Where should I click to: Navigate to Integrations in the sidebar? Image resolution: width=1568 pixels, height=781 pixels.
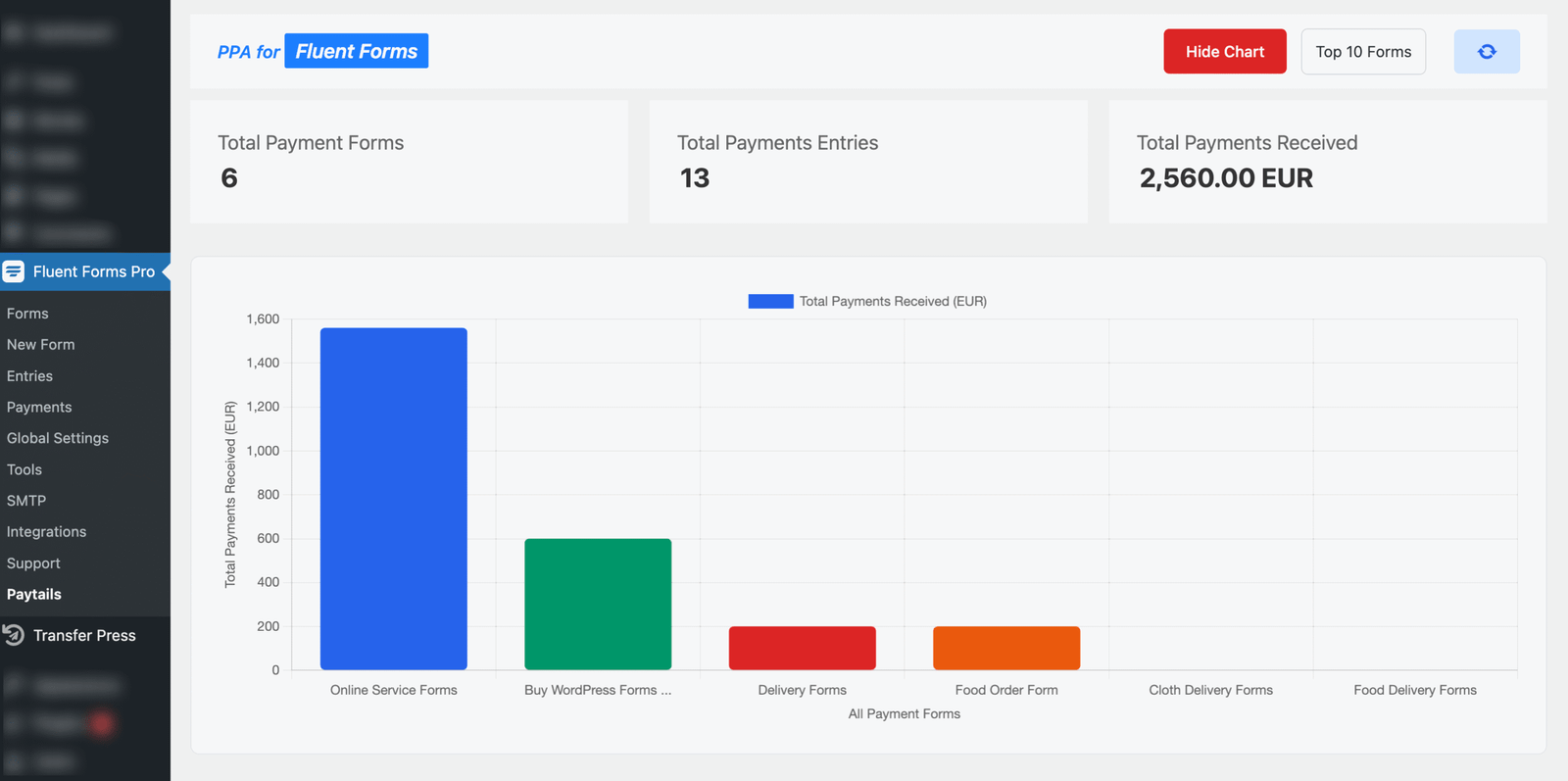point(46,532)
